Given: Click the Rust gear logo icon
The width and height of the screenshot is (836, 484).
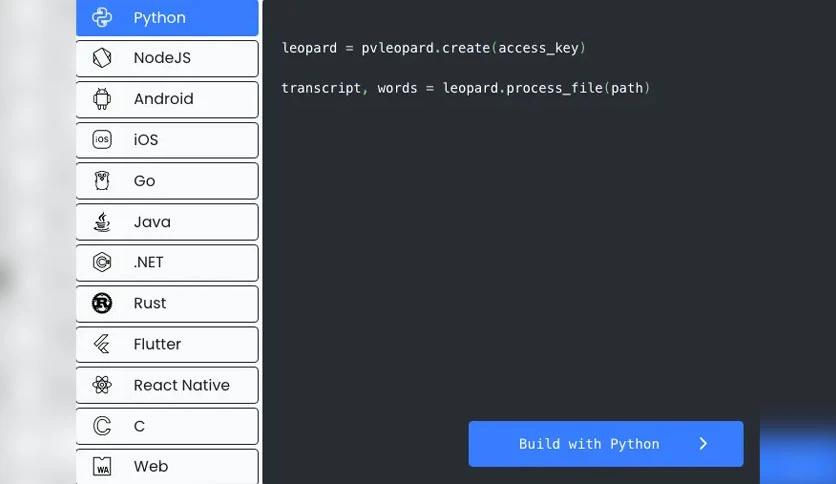Looking at the screenshot, I should click(102, 303).
